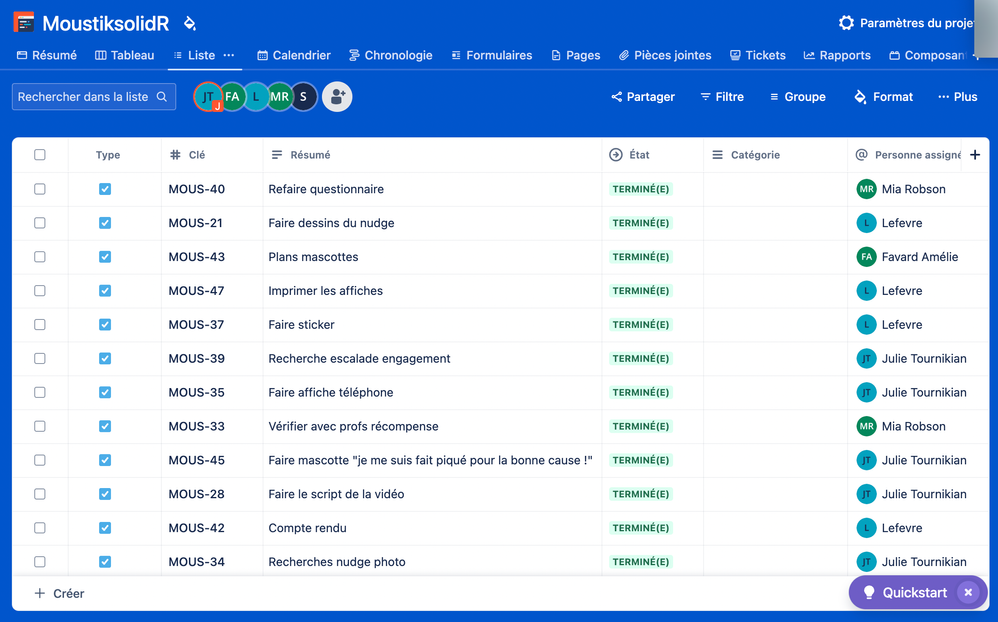Image resolution: width=998 pixels, height=622 pixels.
Task: Click summary text "Recherches nudge photo"
Action: click(337, 562)
